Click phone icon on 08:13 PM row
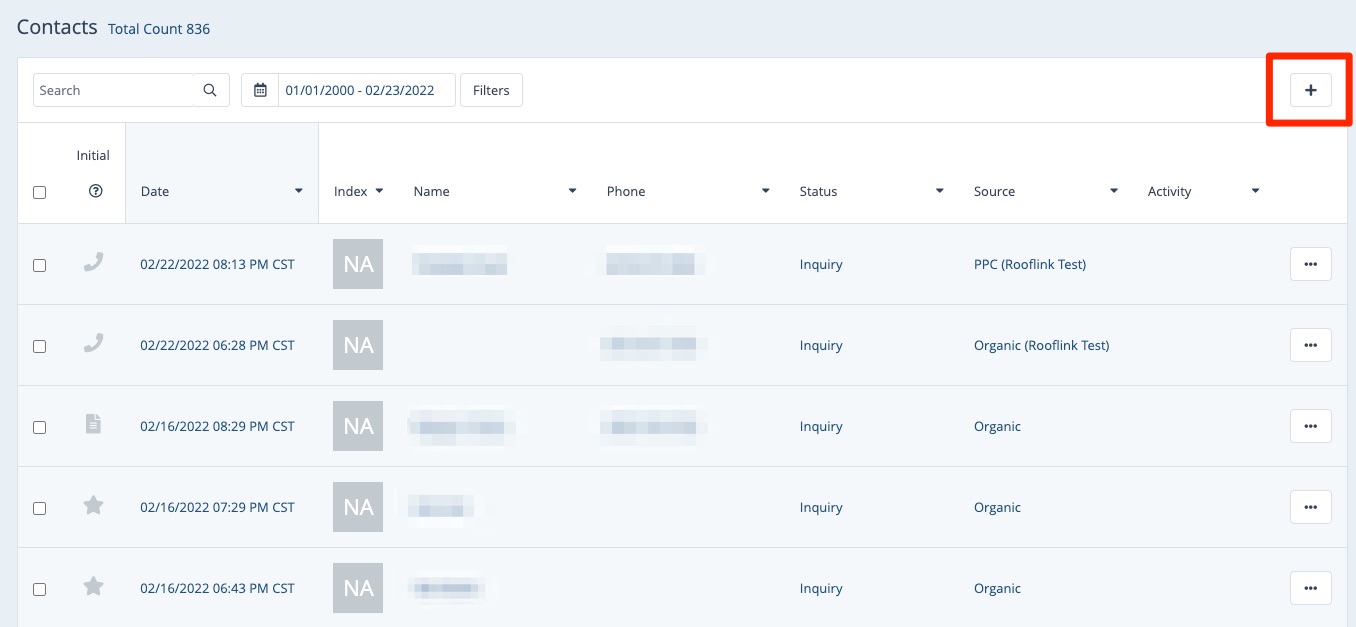 click(x=93, y=263)
